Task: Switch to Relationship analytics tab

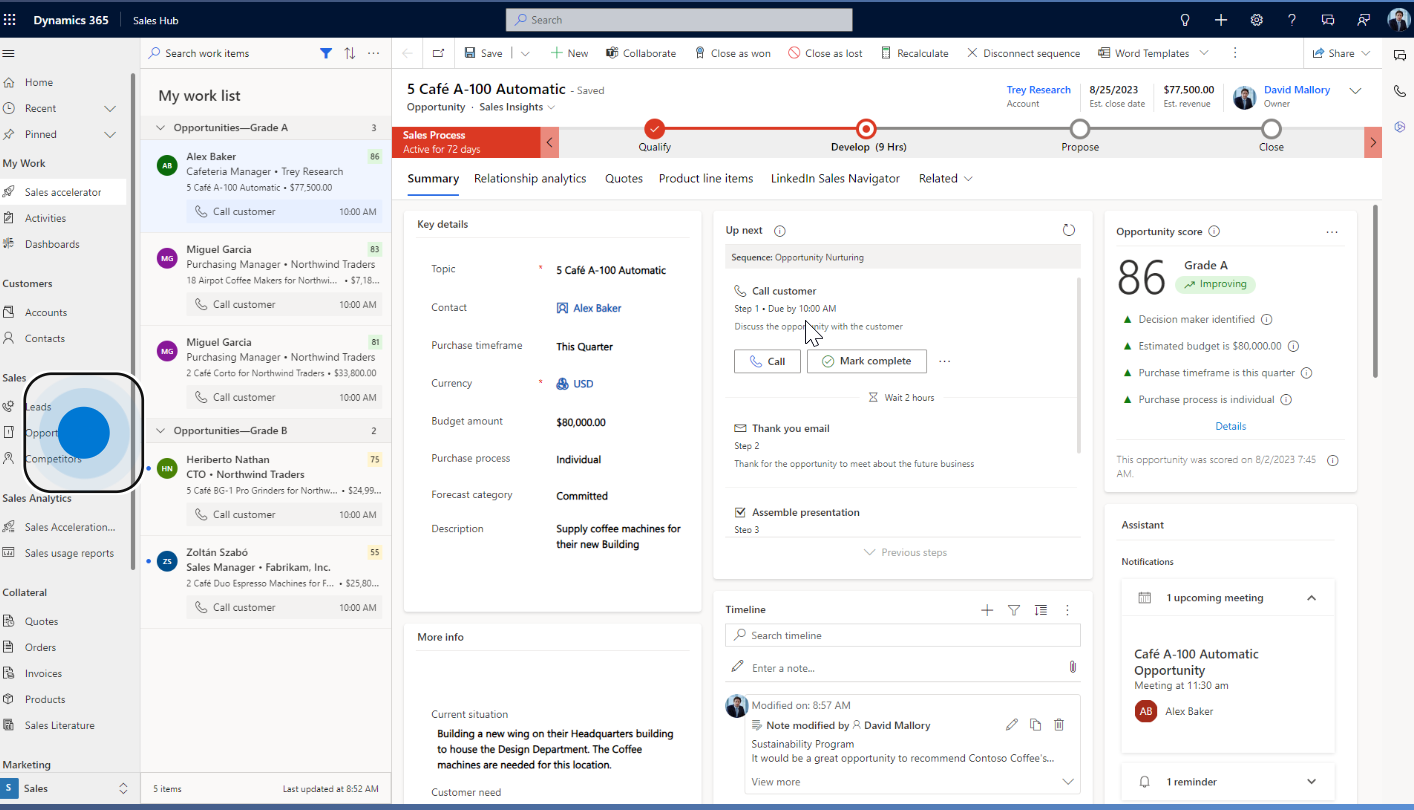Action: coord(530,178)
